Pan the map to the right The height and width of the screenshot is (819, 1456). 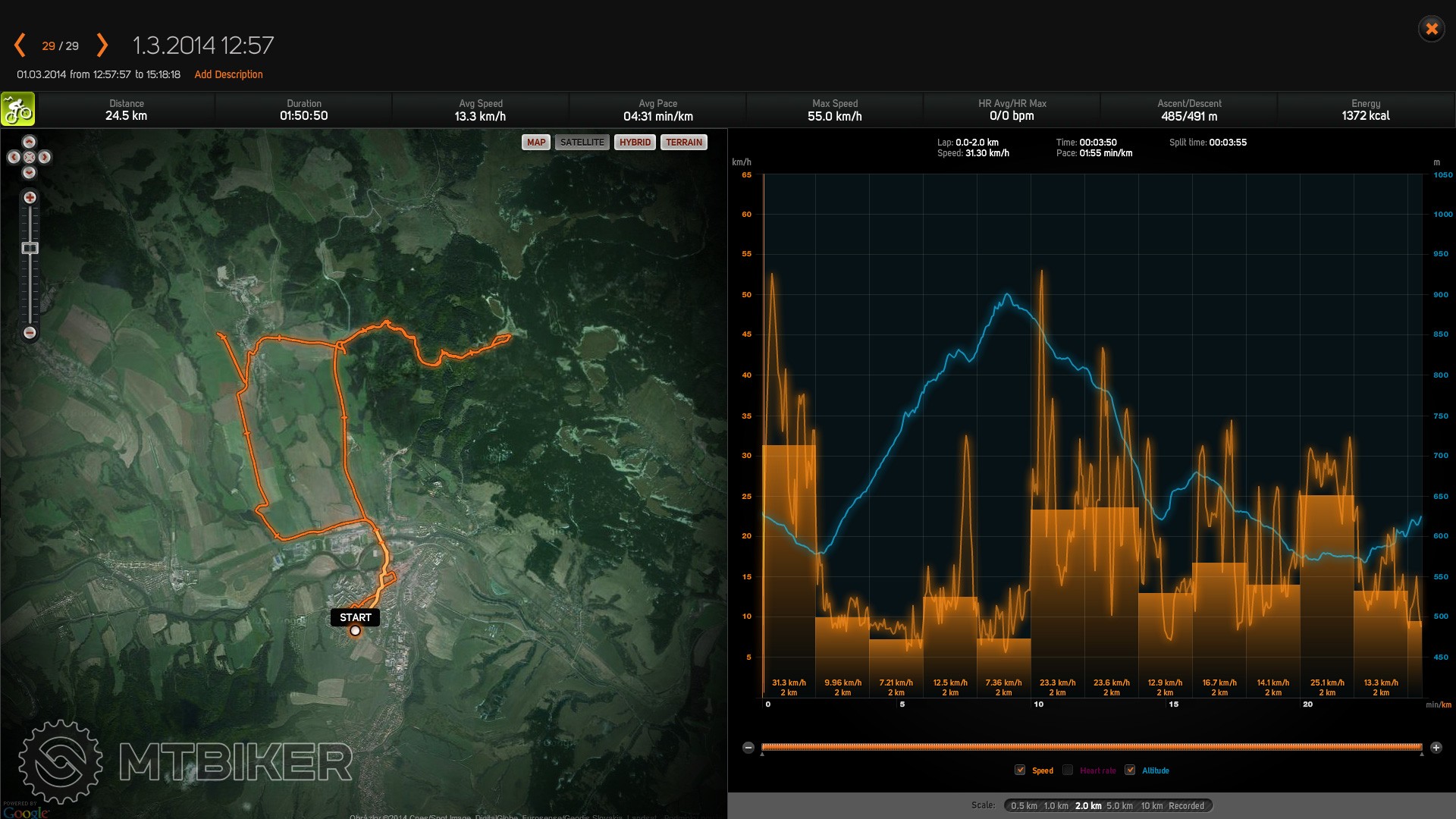coord(45,157)
